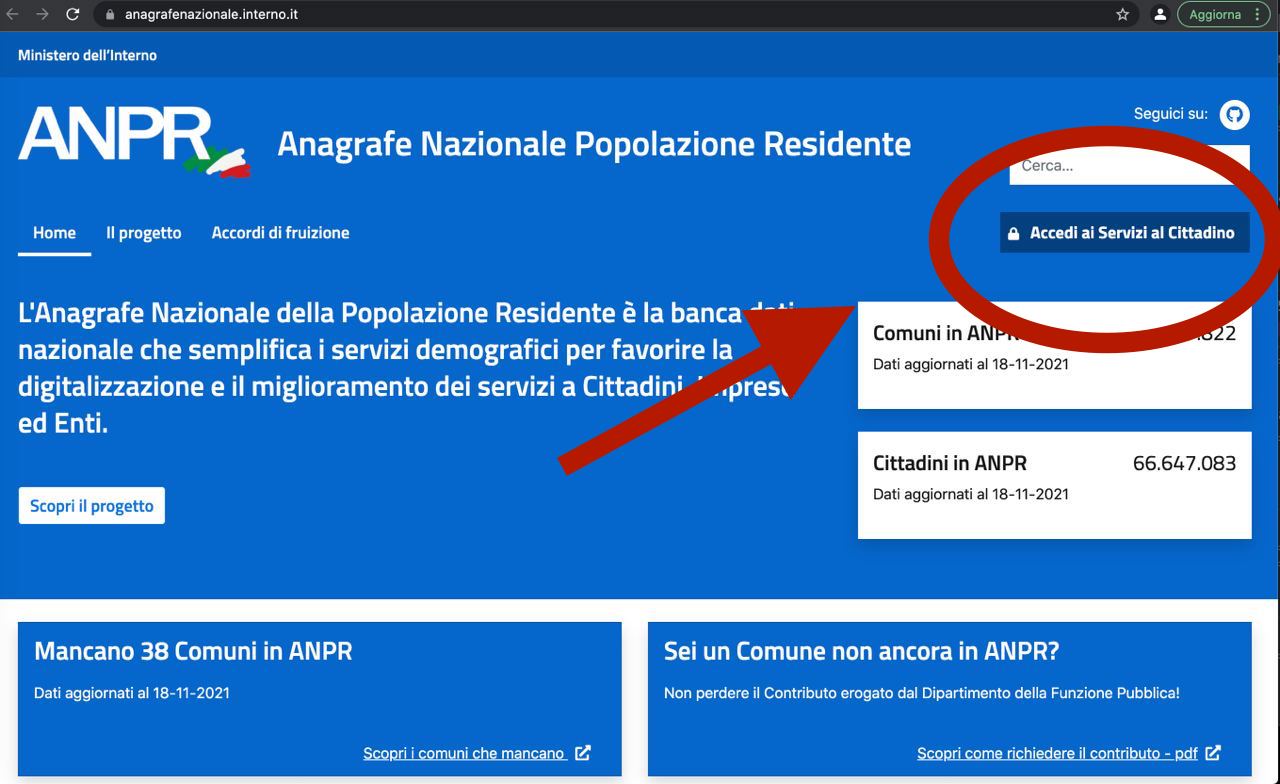Viewport: 1280px width, 784px height.
Task: Select the Home tab
Action: pos(54,233)
